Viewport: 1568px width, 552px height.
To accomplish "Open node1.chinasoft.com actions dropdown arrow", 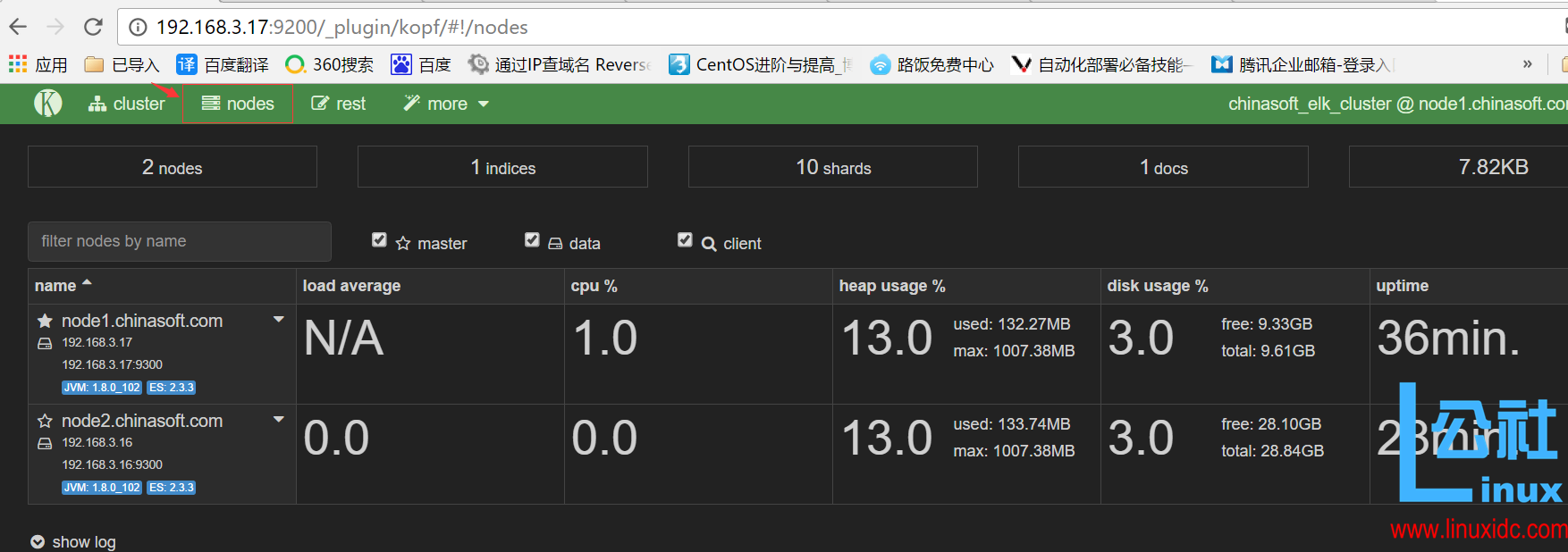I will pos(279,320).
